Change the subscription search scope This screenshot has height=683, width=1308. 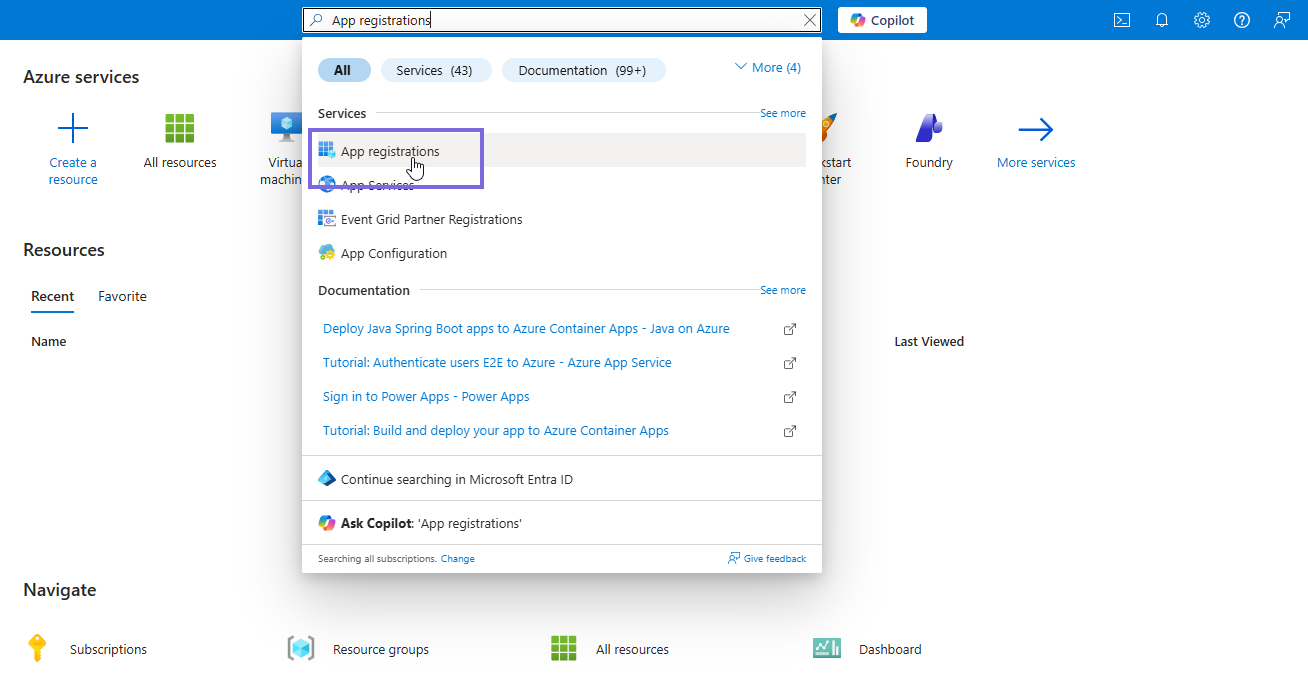coord(457,558)
